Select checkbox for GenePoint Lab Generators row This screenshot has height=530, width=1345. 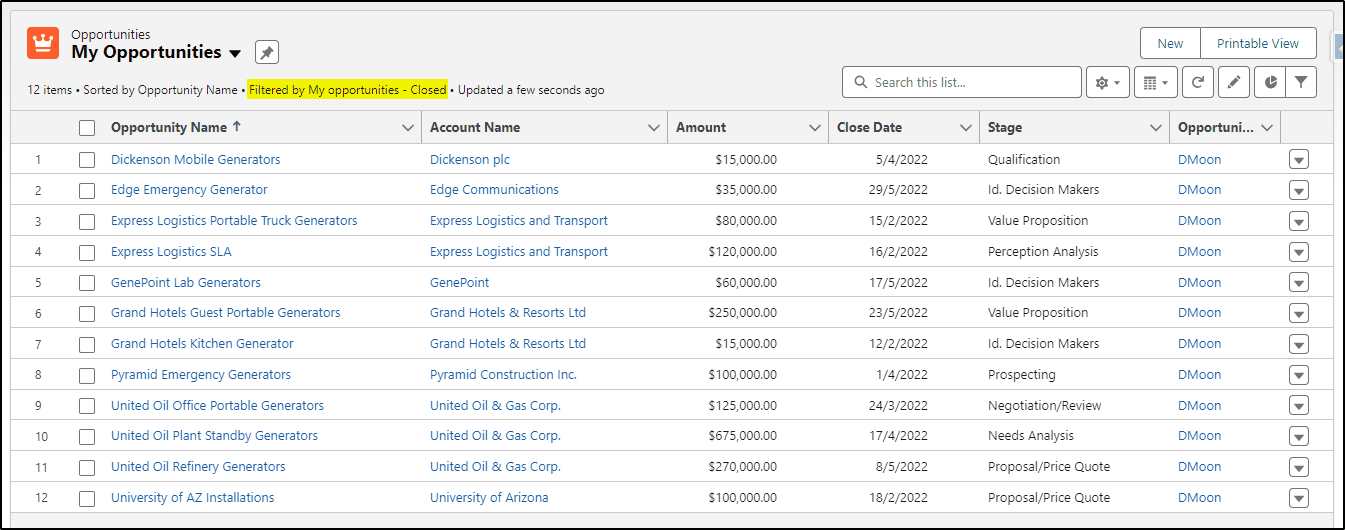click(87, 283)
